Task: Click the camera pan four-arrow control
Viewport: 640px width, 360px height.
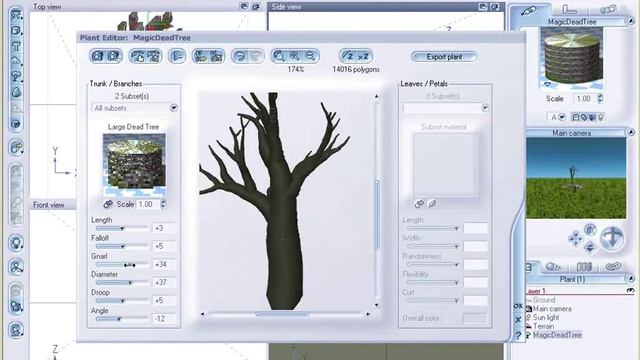Action: click(x=576, y=239)
